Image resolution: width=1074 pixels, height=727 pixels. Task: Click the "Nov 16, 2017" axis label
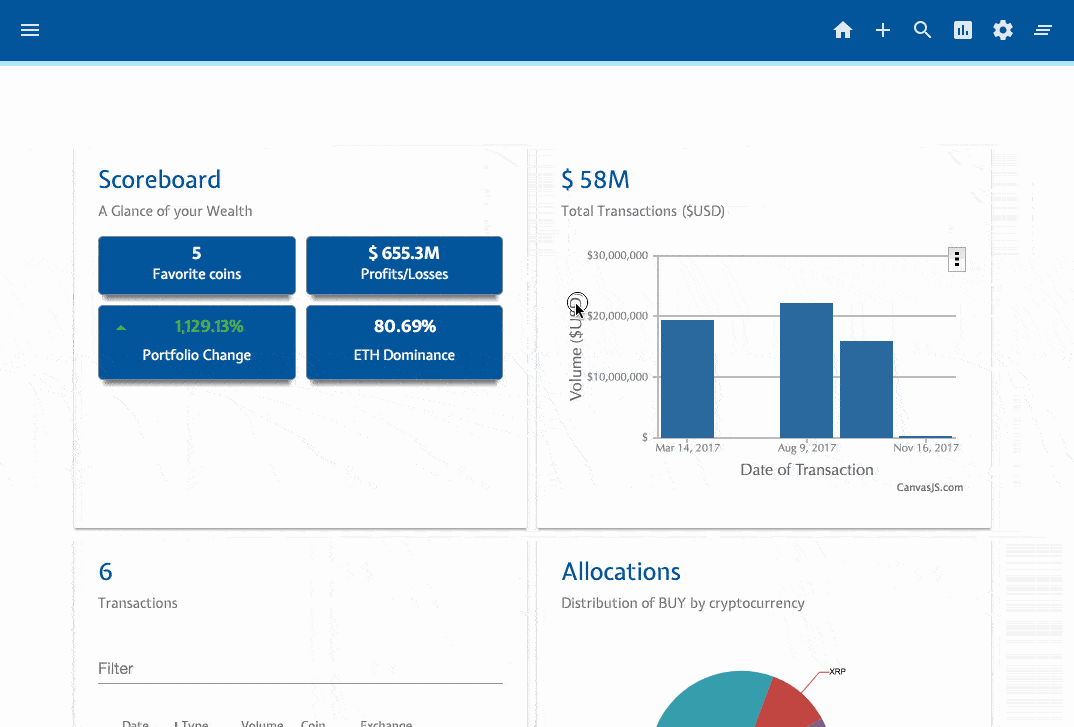point(925,448)
